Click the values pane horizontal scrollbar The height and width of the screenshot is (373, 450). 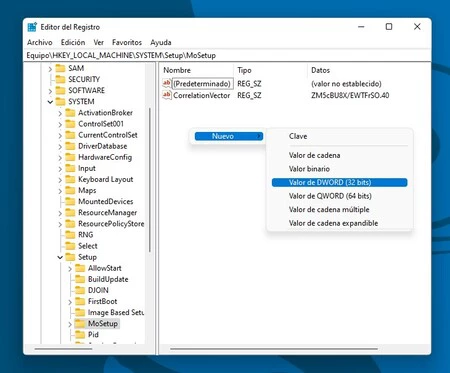tap(274, 349)
